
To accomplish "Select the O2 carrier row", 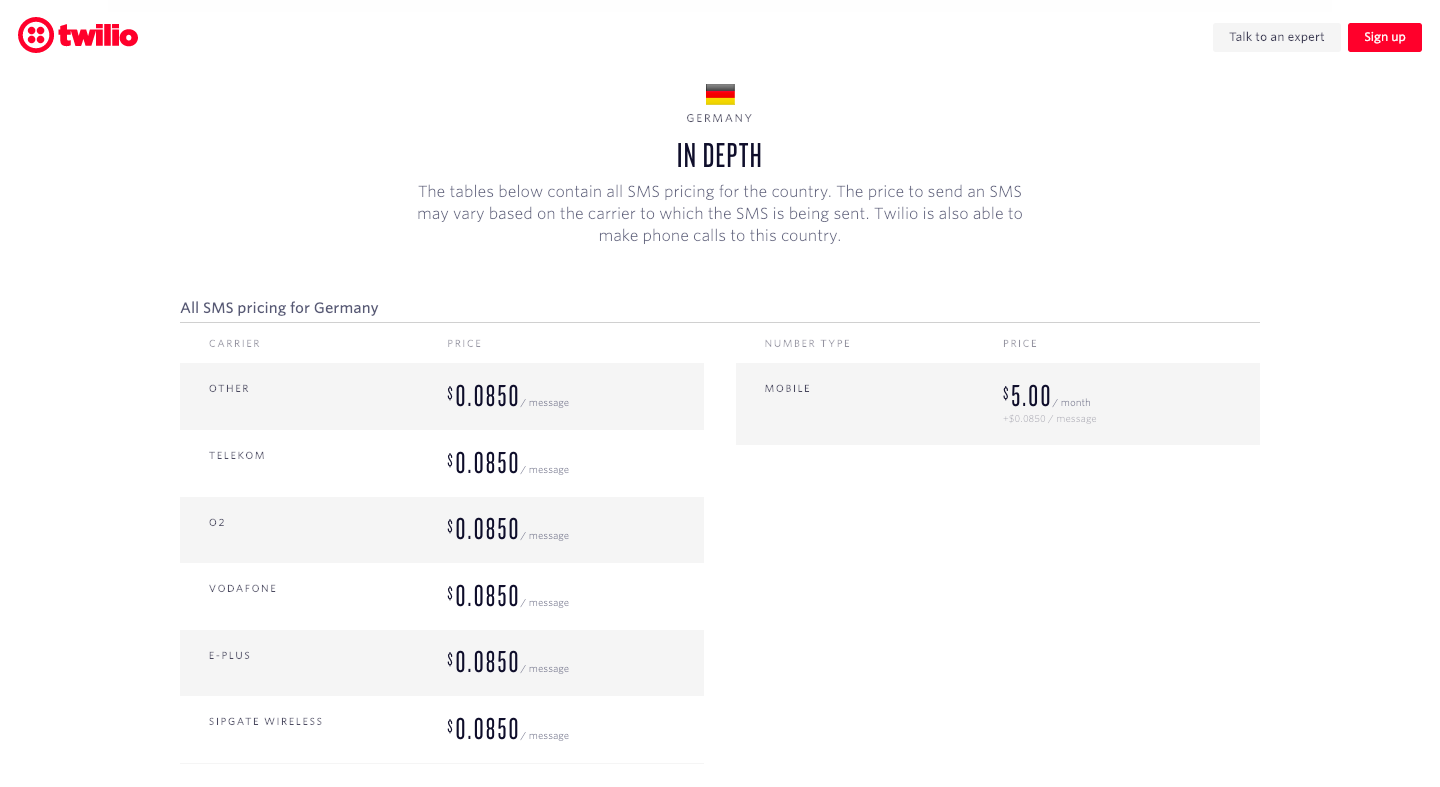I will (441, 529).
